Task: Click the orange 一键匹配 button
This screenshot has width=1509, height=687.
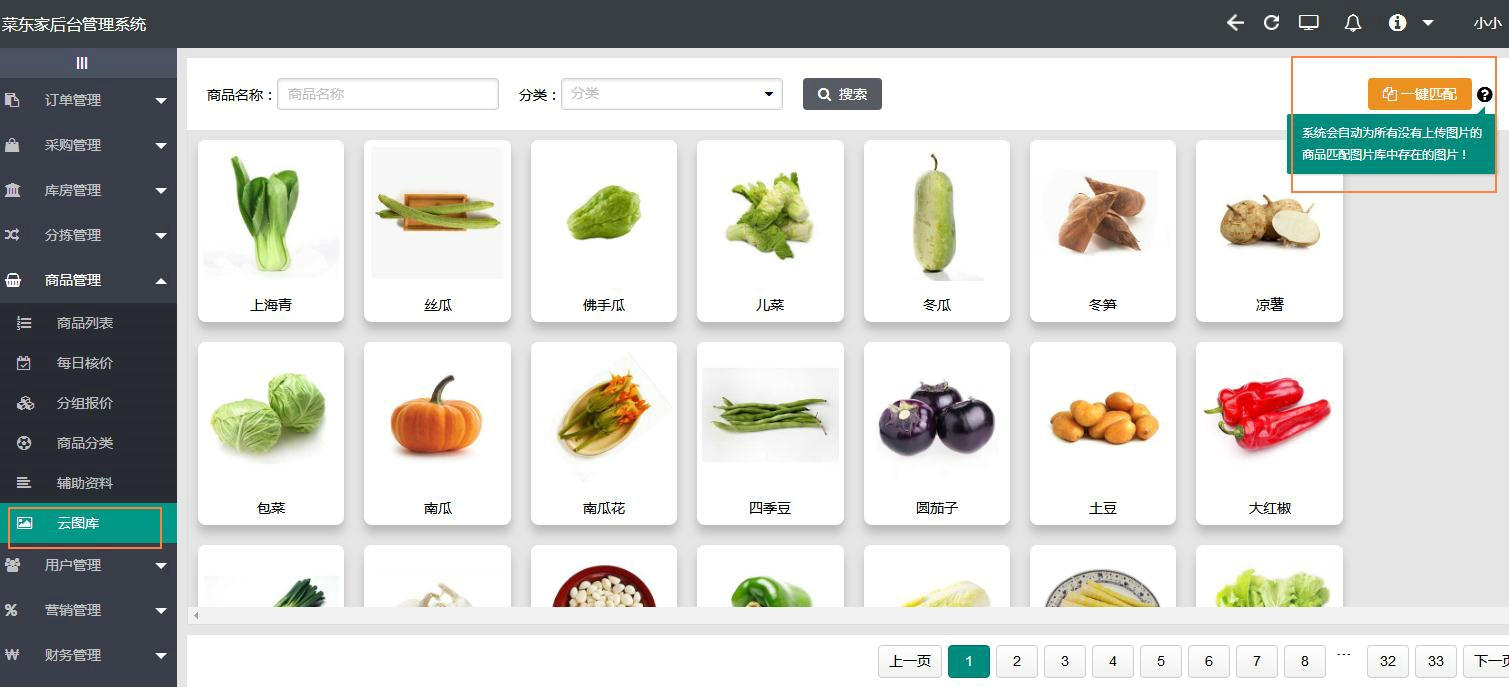Action: pyautogui.click(x=1419, y=93)
